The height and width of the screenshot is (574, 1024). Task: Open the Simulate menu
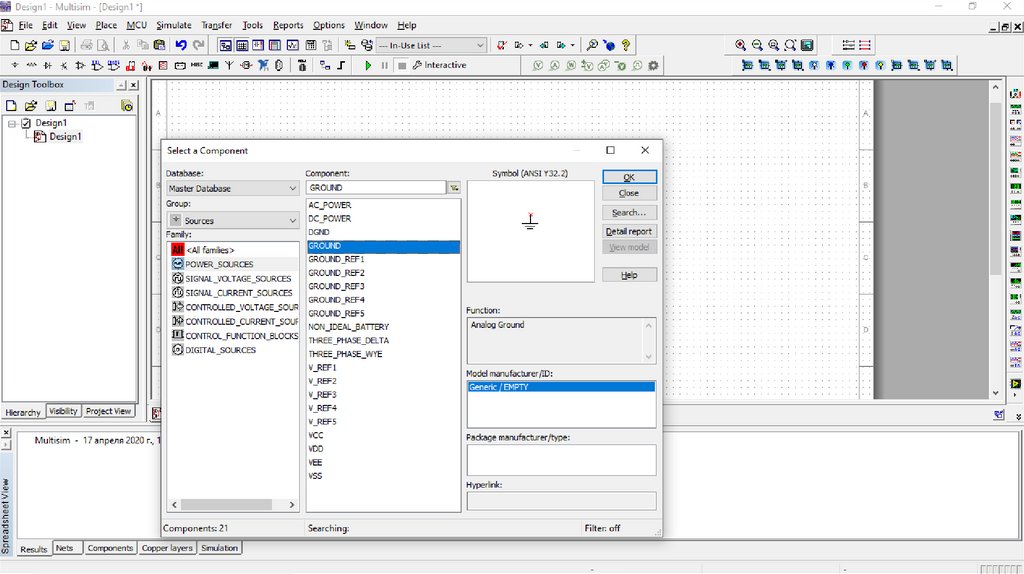(x=173, y=25)
